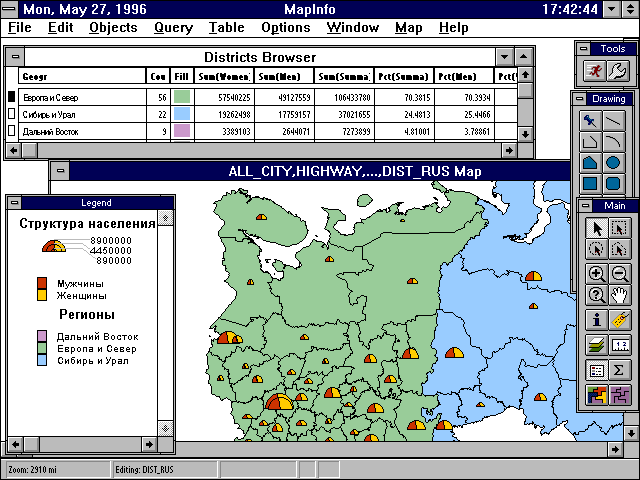Click the green fill swatch for Европа и Север

(182, 97)
